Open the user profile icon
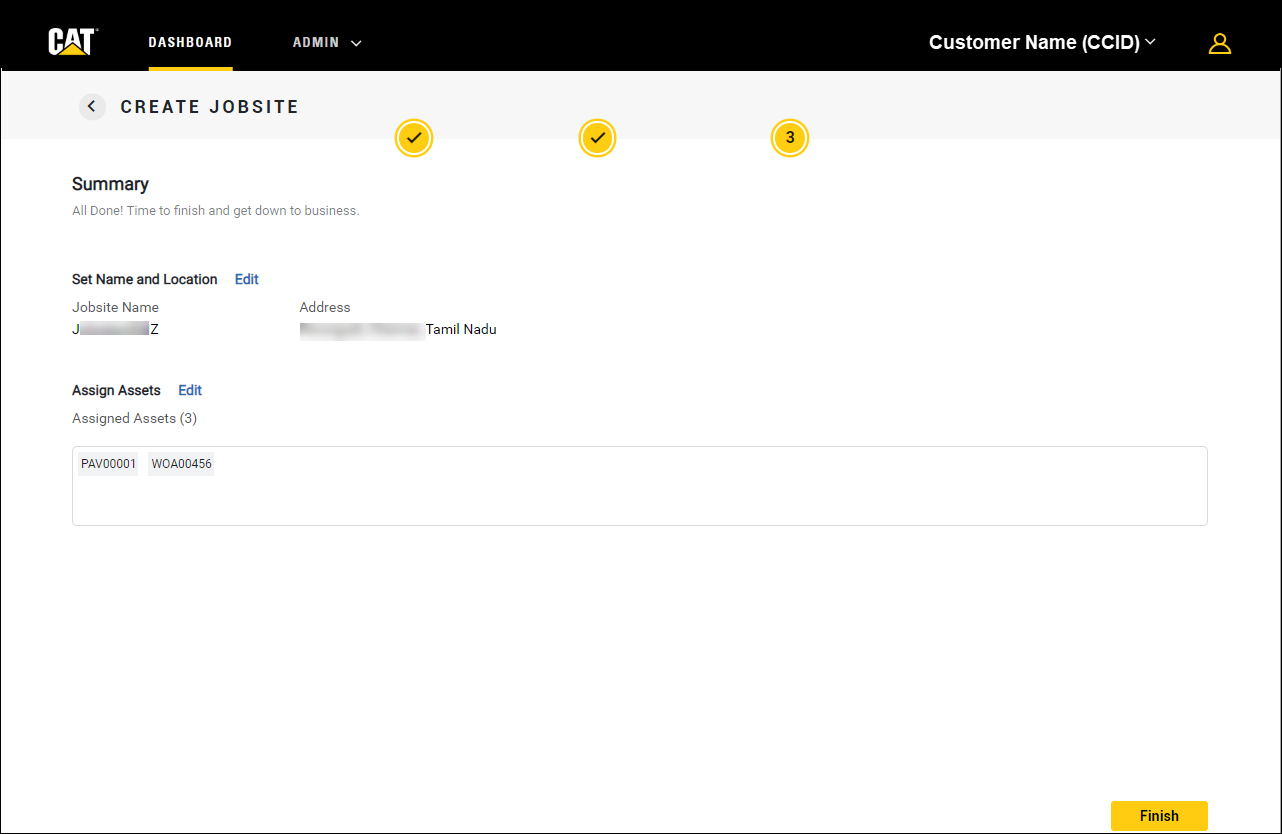This screenshot has width=1282, height=834. click(1219, 43)
